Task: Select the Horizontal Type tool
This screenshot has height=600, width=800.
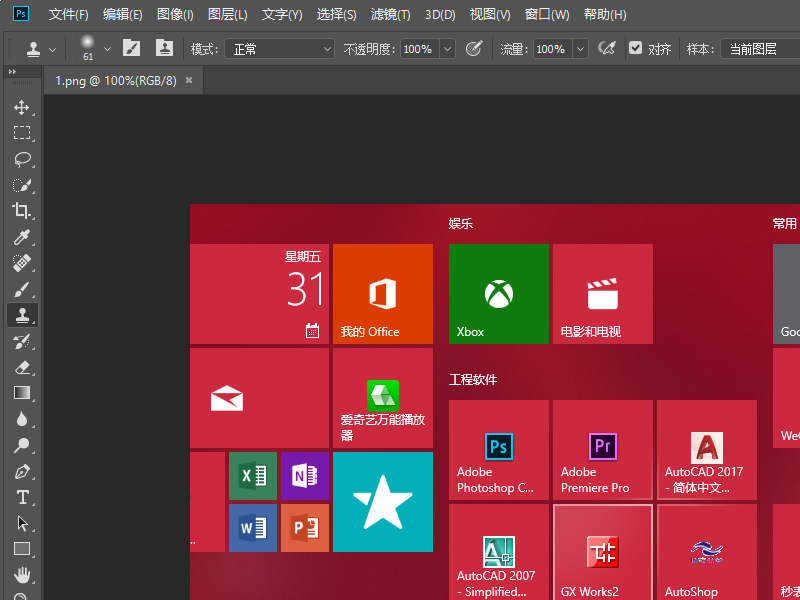Action: click(x=21, y=497)
